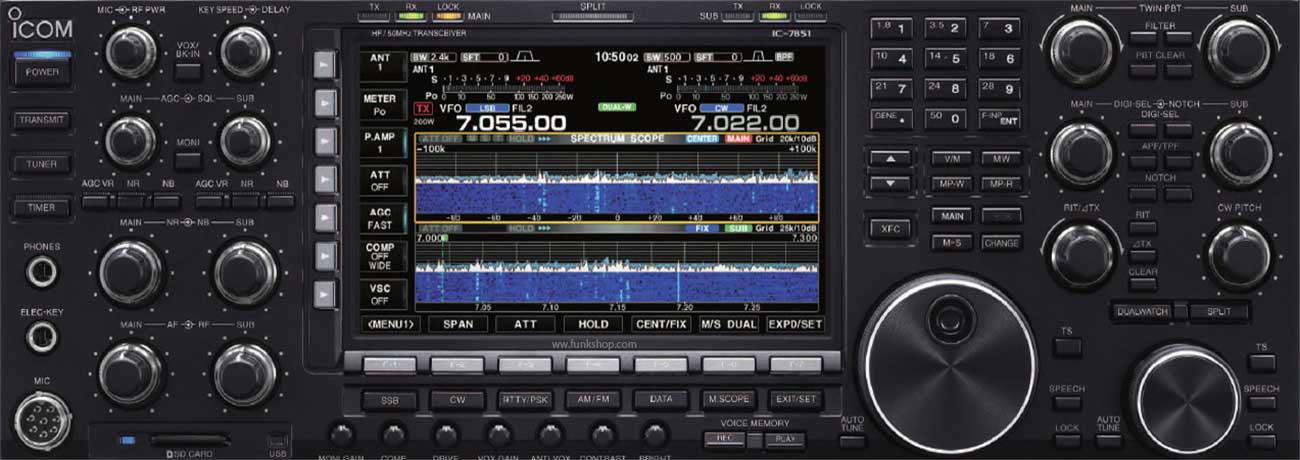Select the 1.8 MHz band key 1

pyautogui.click(x=893, y=28)
